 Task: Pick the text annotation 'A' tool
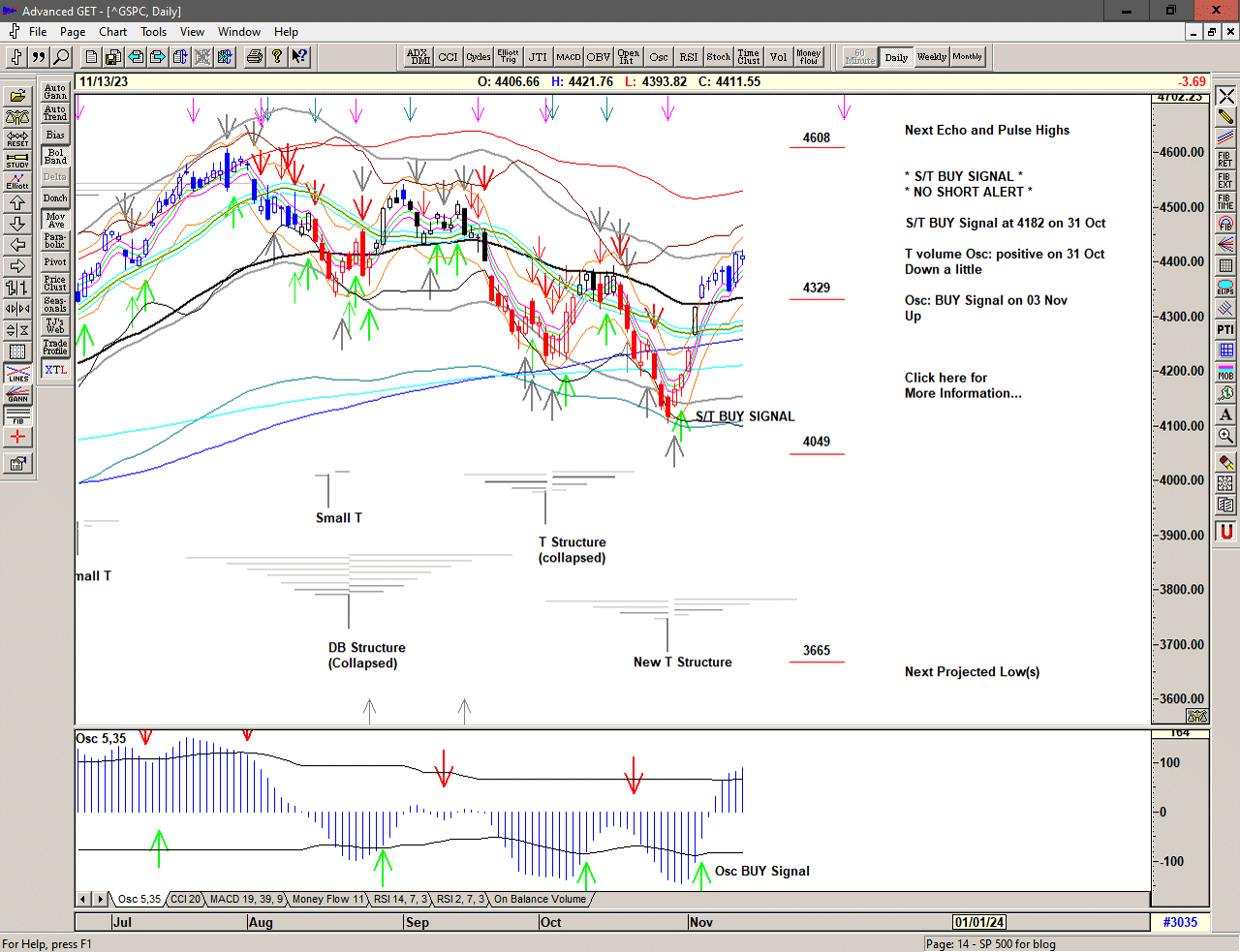pyautogui.click(x=1225, y=415)
